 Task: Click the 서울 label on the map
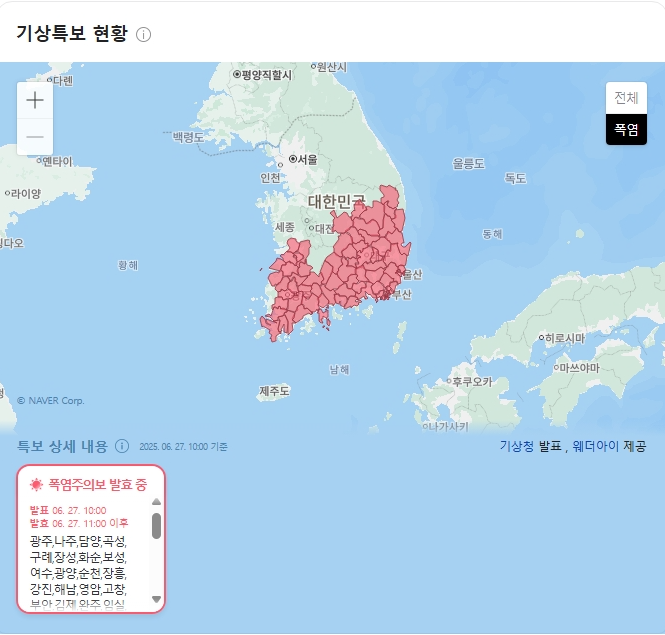(x=307, y=159)
